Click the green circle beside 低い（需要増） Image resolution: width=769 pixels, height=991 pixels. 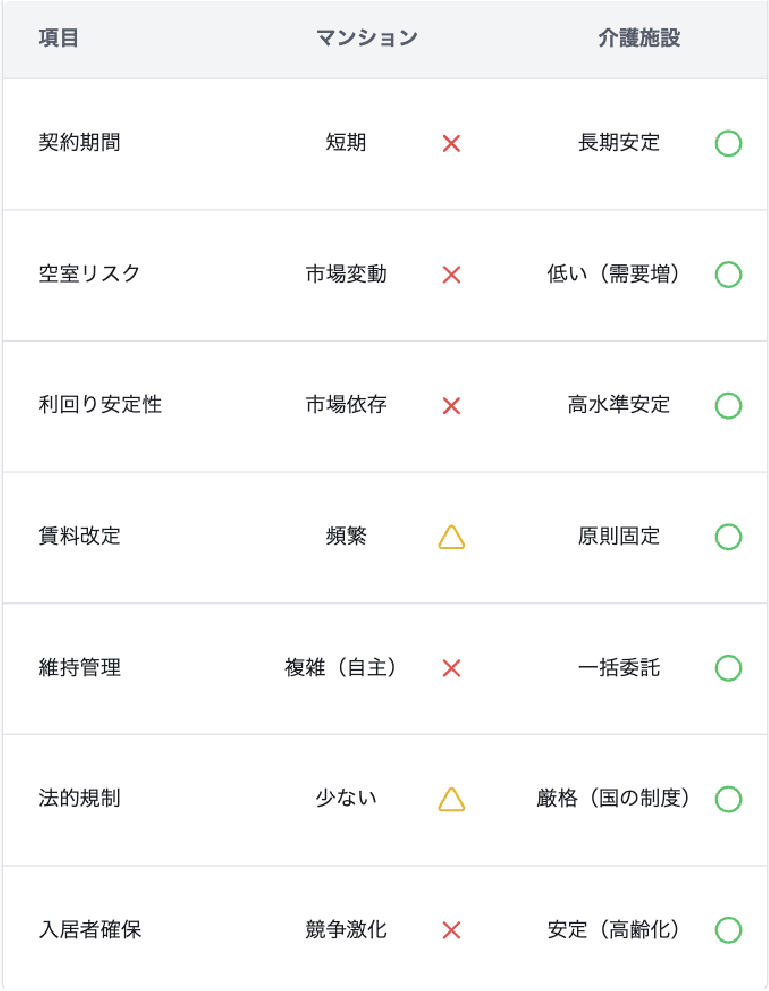[x=728, y=275]
